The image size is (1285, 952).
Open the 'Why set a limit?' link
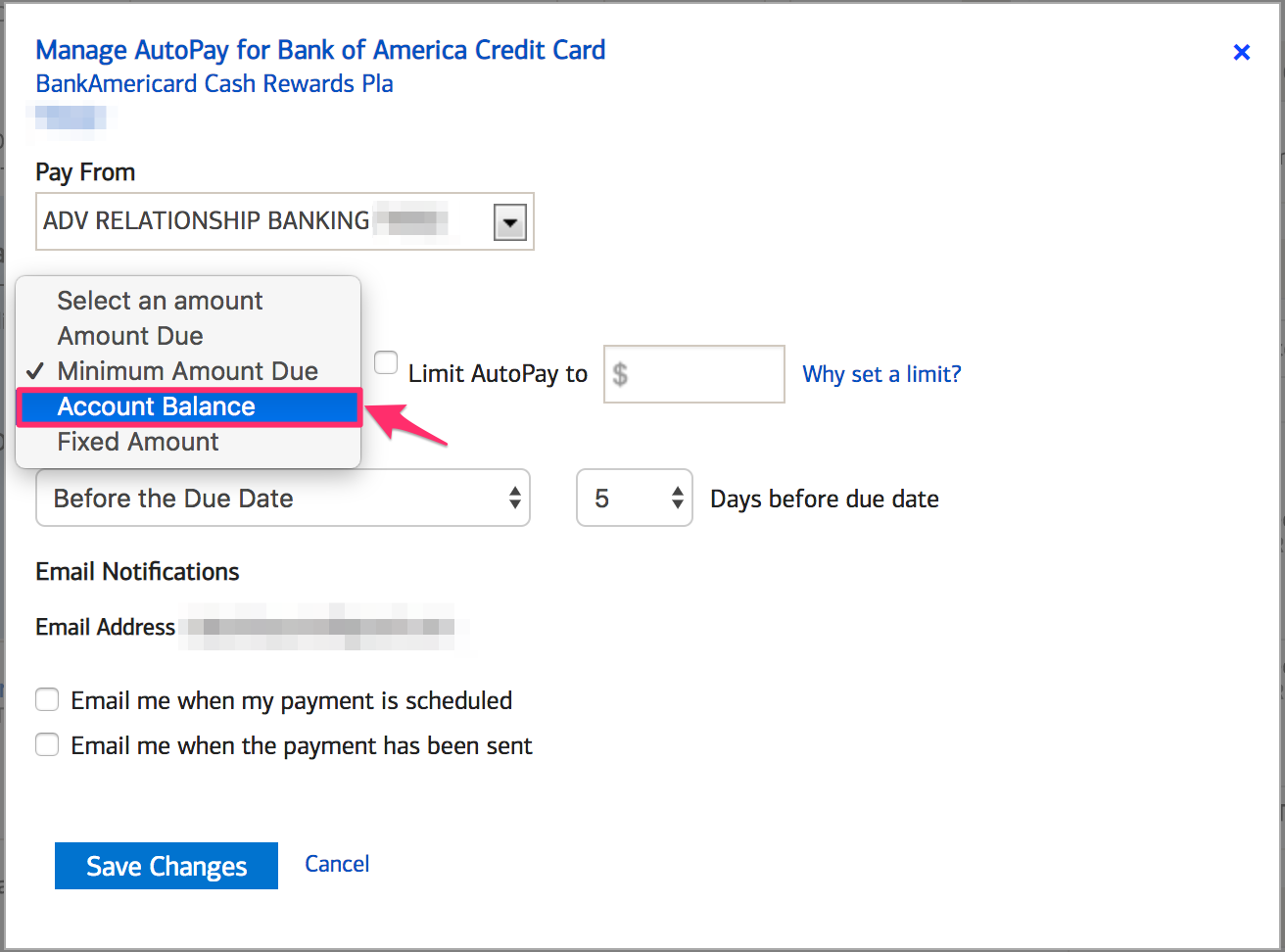click(x=881, y=374)
